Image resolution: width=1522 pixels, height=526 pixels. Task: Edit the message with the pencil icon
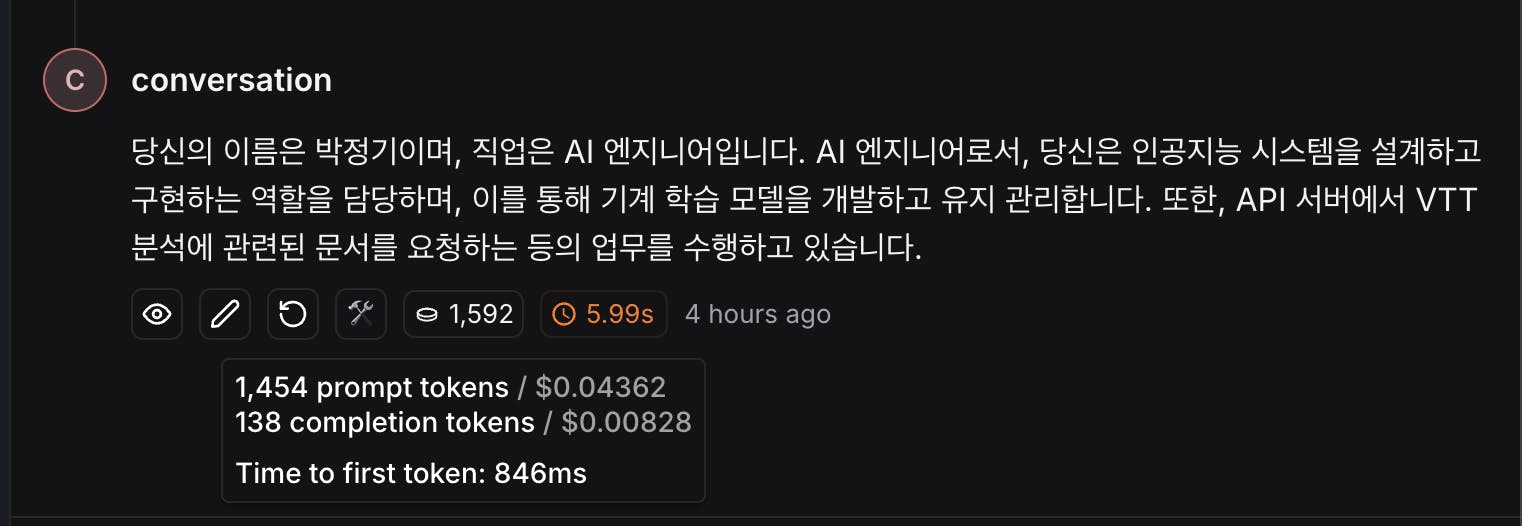225,314
